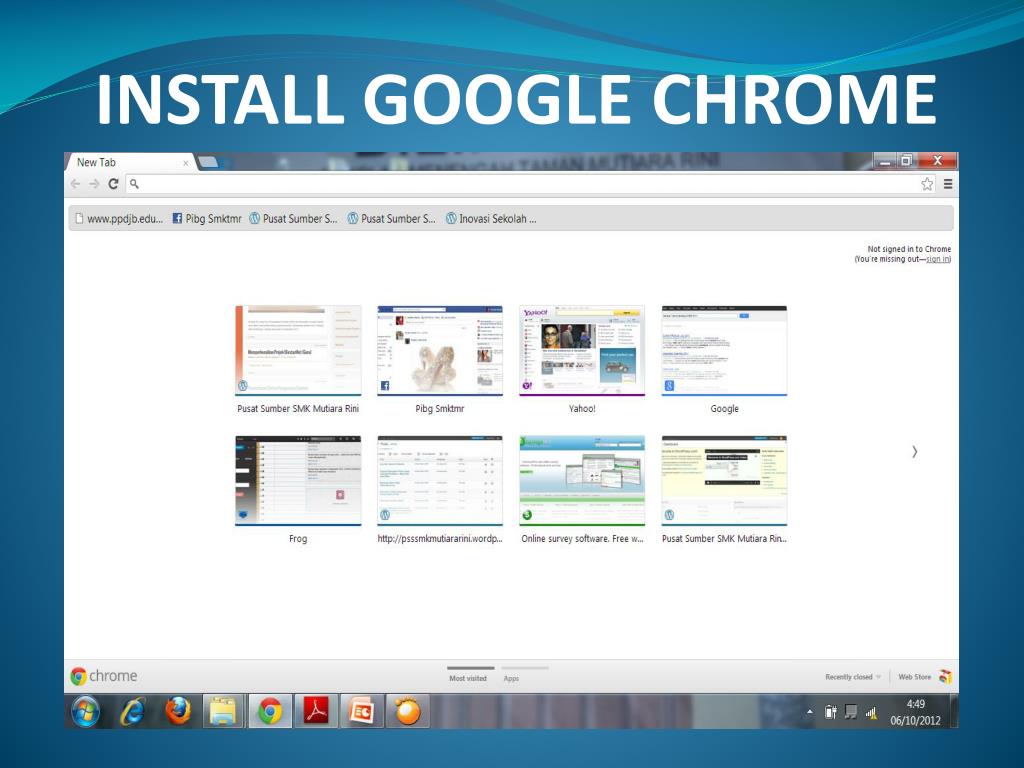Open Windows Explorer from taskbar
Image resolution: width=1024 pixels, height=768 pixels.
click(223, 711)
